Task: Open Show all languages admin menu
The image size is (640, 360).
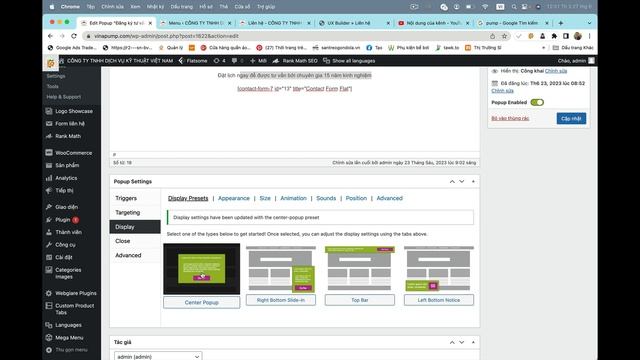Action: coord(349,61)
